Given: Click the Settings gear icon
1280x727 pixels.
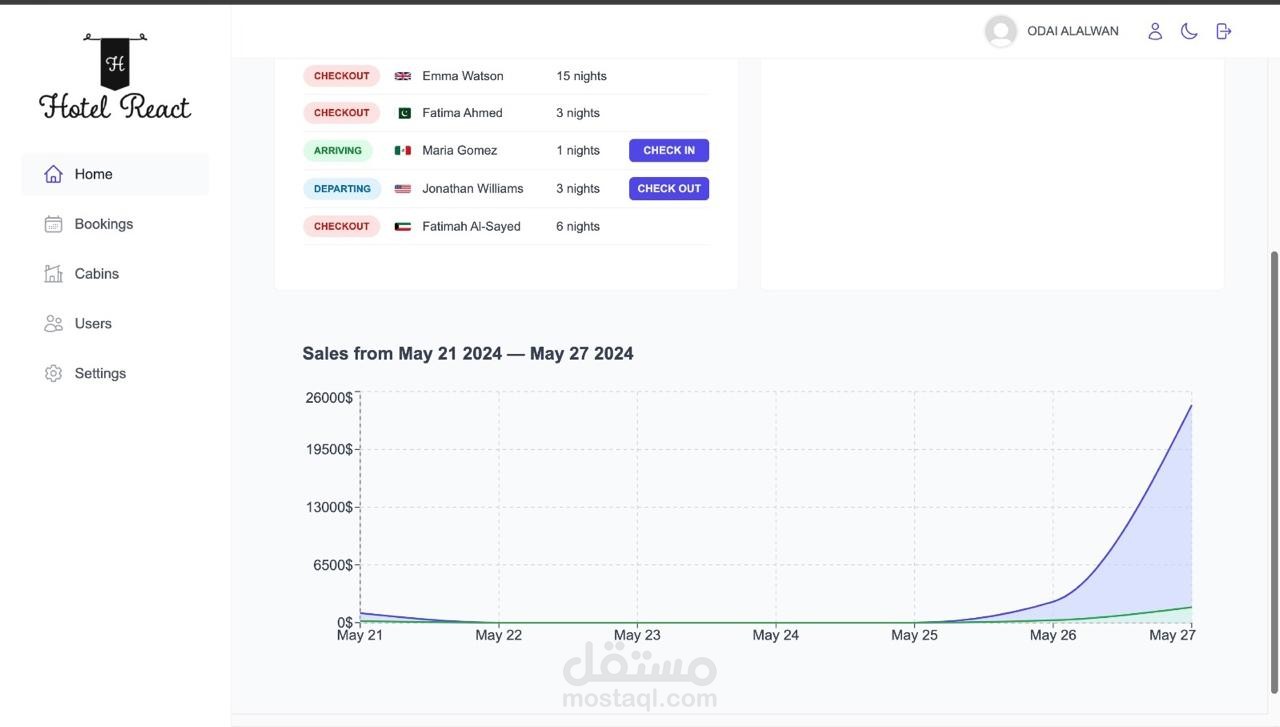Looking at the screenshot, I should coord(53,374).
